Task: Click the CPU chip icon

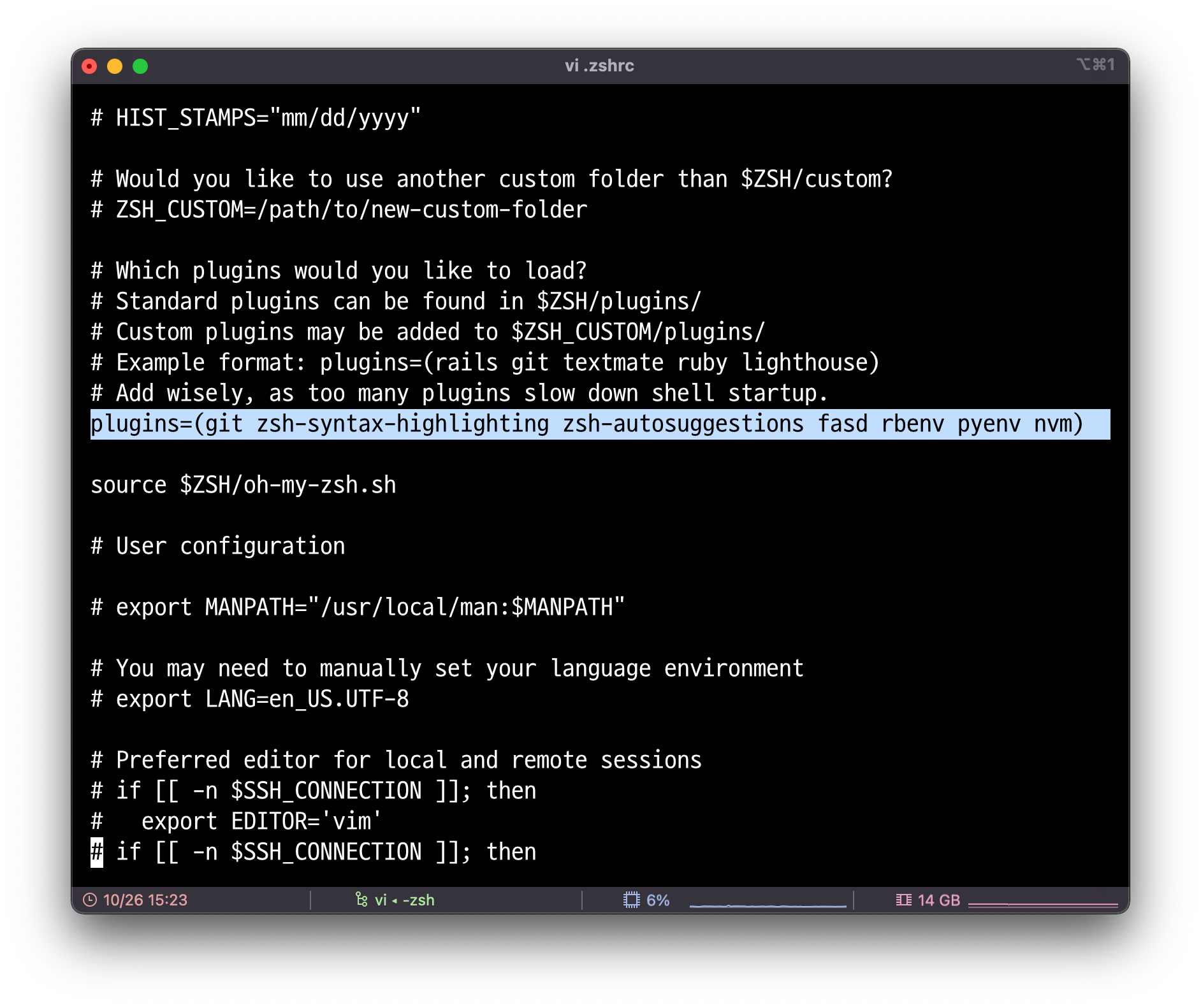Action: (631, 900)
